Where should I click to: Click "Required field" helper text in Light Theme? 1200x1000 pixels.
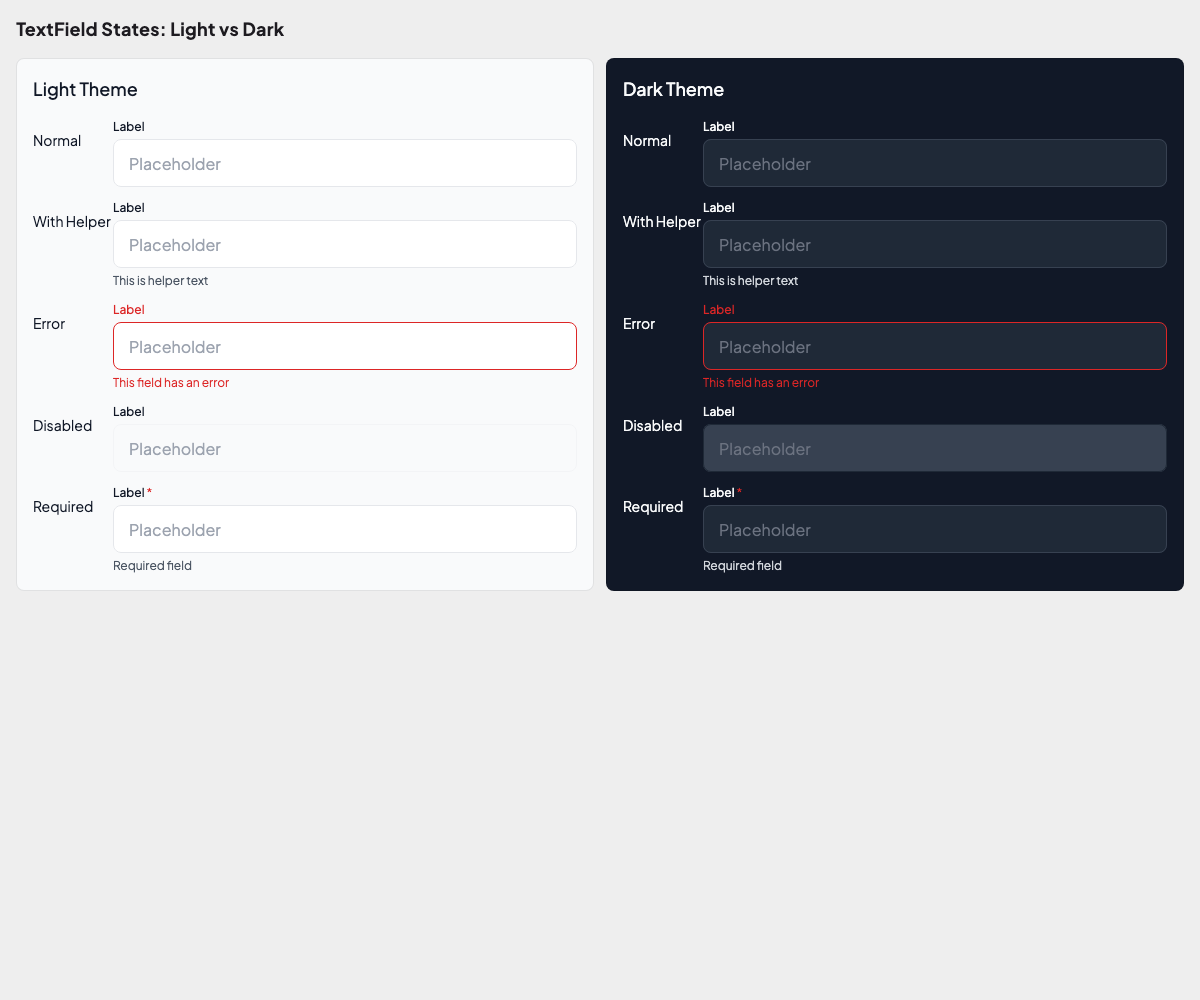(x=152, y=566)
